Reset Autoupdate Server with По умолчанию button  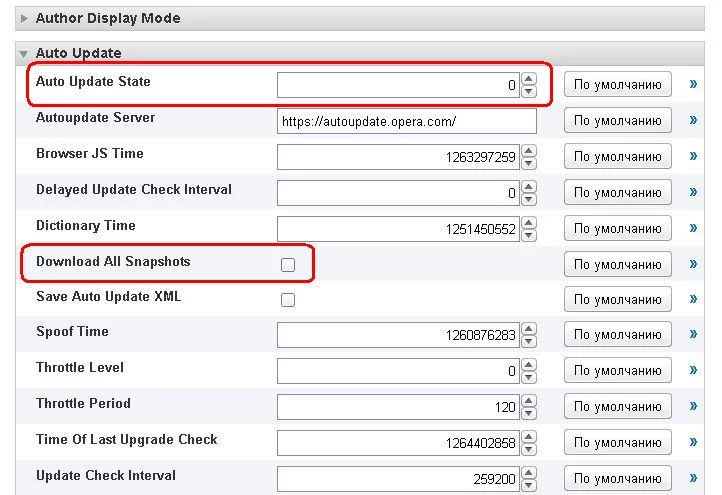pyautogui.click(x=617, y=121)
